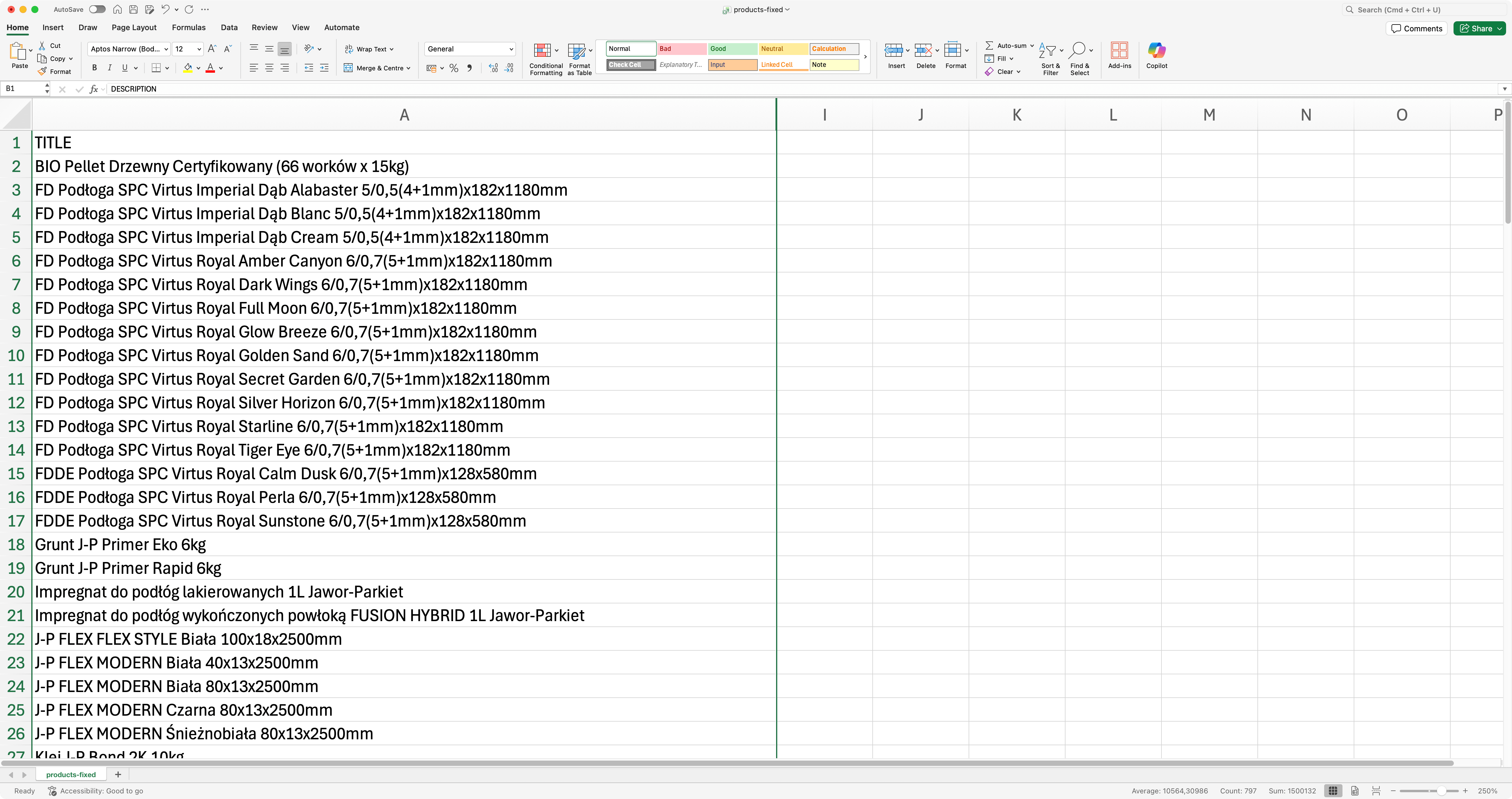Open the General number format dropdown

tap(511, 49)
